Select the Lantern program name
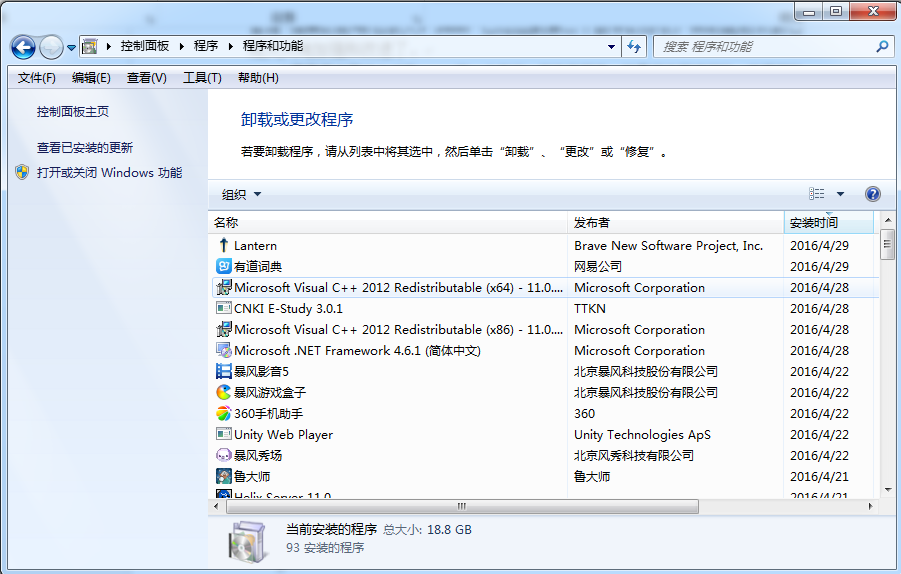901x574 pixels. [x=255, y=246]
